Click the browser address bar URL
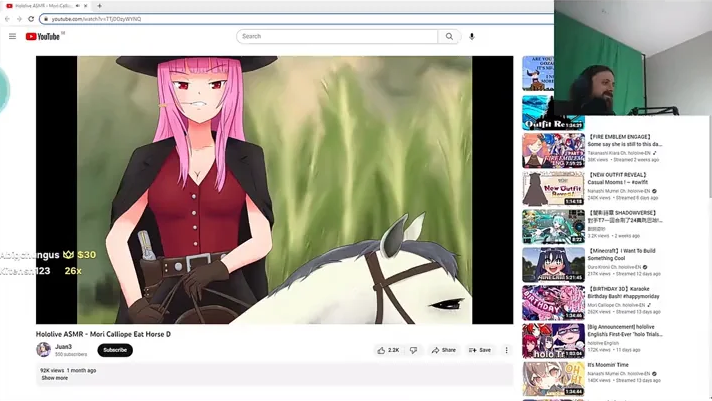Viewport: 712px width, 401px height. click(x=96, y=19)
